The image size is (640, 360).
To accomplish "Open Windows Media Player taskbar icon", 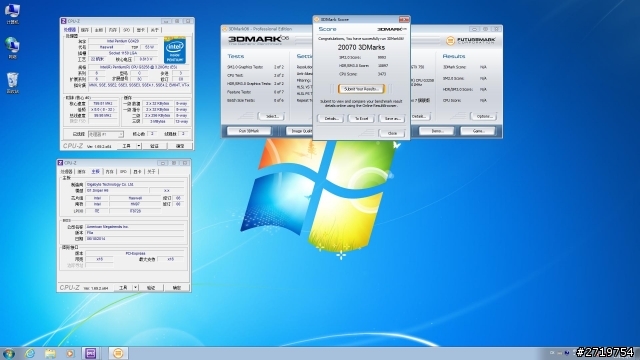I will pos(70,353).
